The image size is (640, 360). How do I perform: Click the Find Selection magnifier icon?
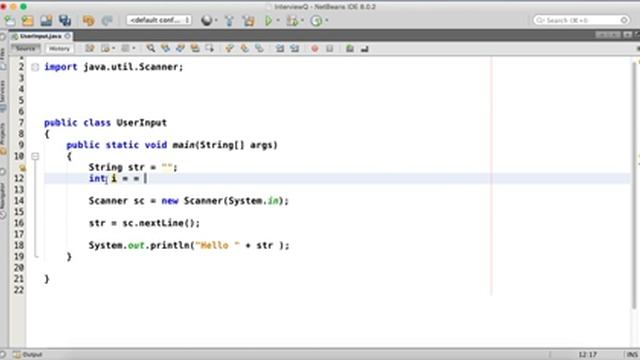point(151,49)
